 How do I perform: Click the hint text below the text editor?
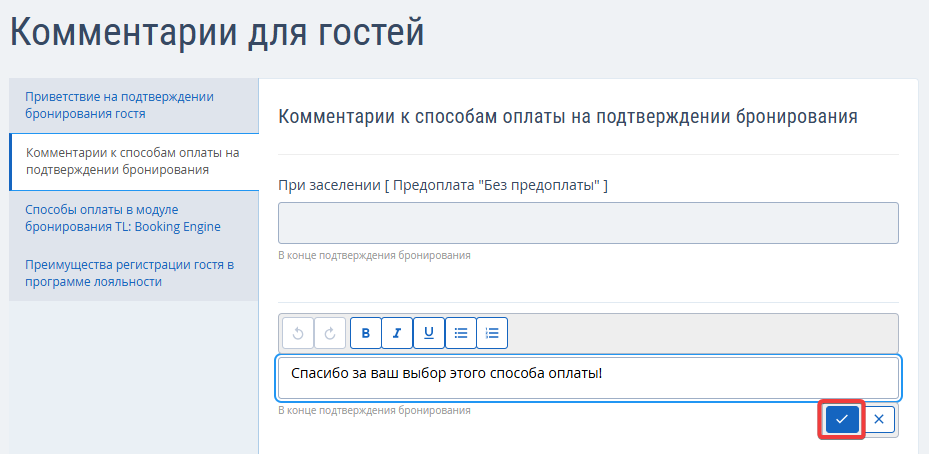pyautogui.click(x=374, y=411)
